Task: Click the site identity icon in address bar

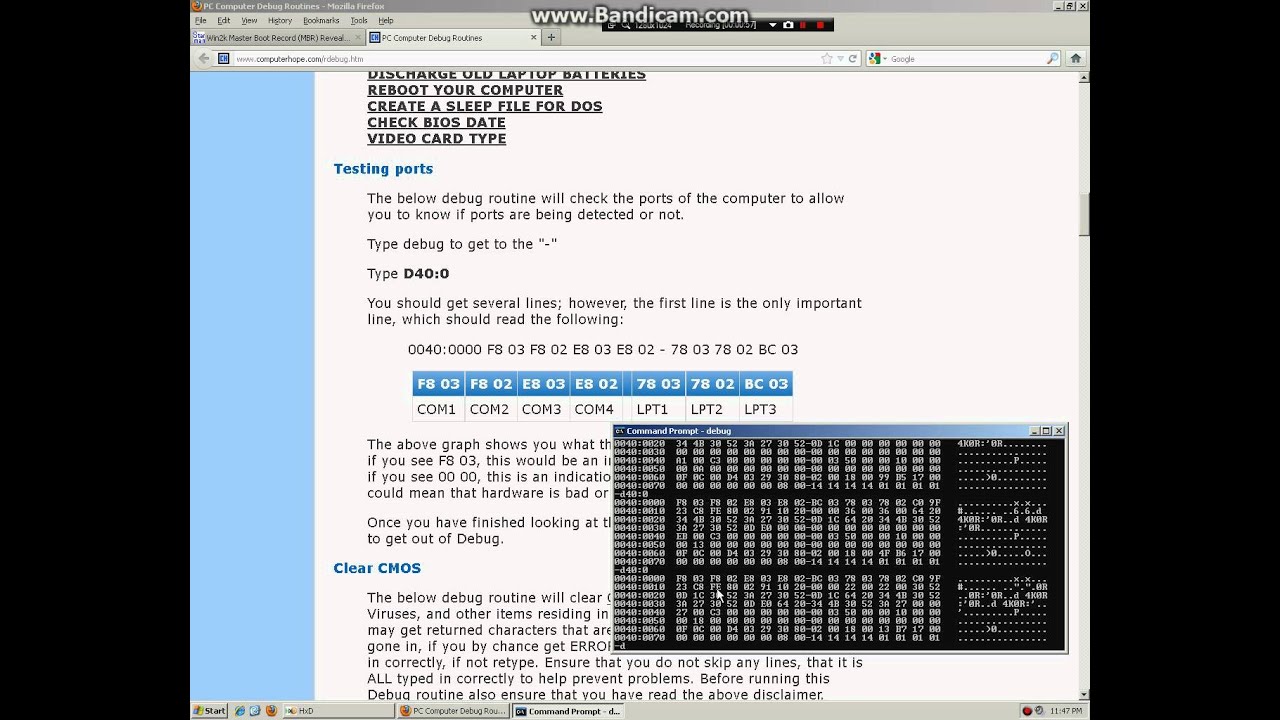Action: click(224, 58)
